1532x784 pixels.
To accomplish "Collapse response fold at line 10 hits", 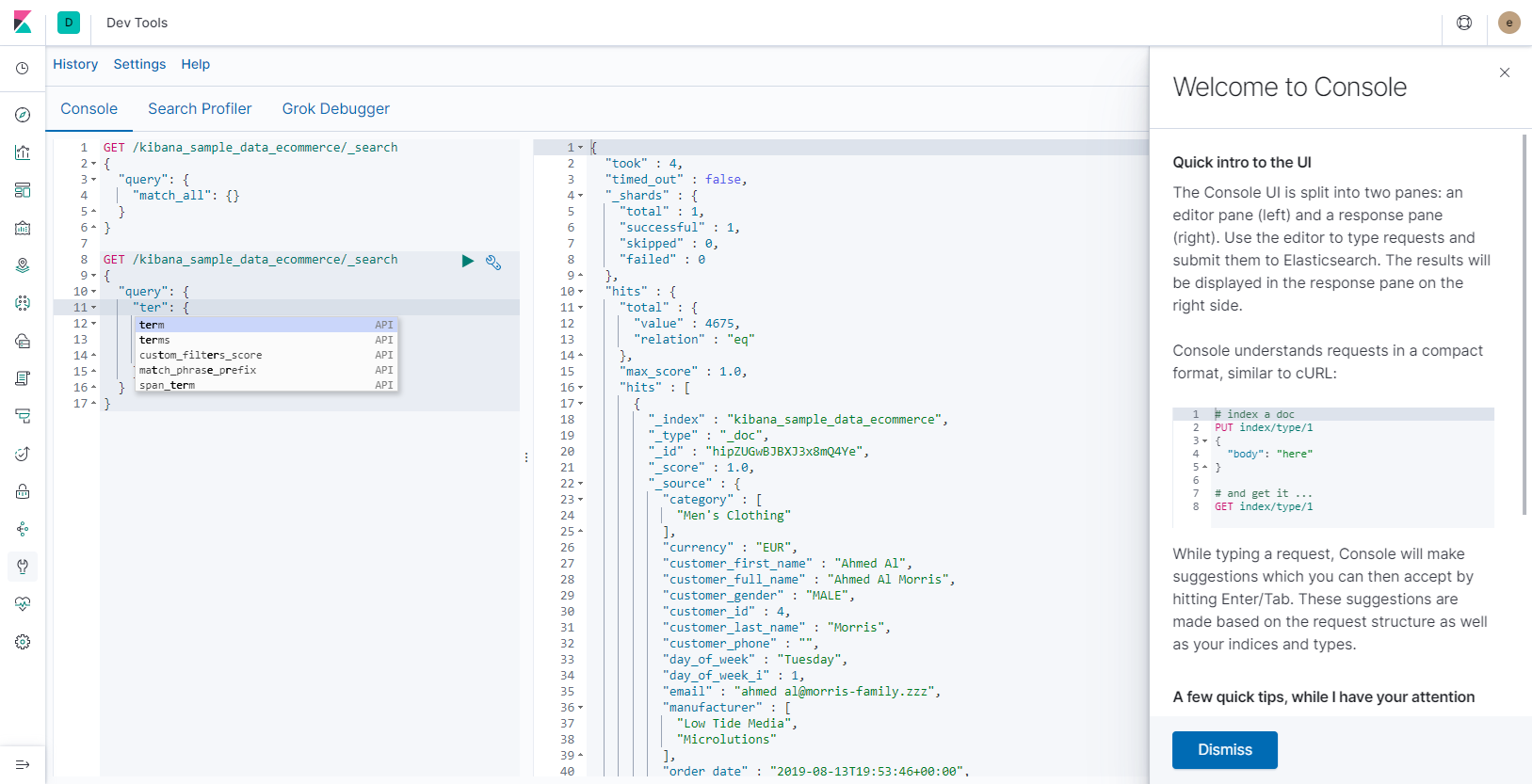I will [580, 292].
